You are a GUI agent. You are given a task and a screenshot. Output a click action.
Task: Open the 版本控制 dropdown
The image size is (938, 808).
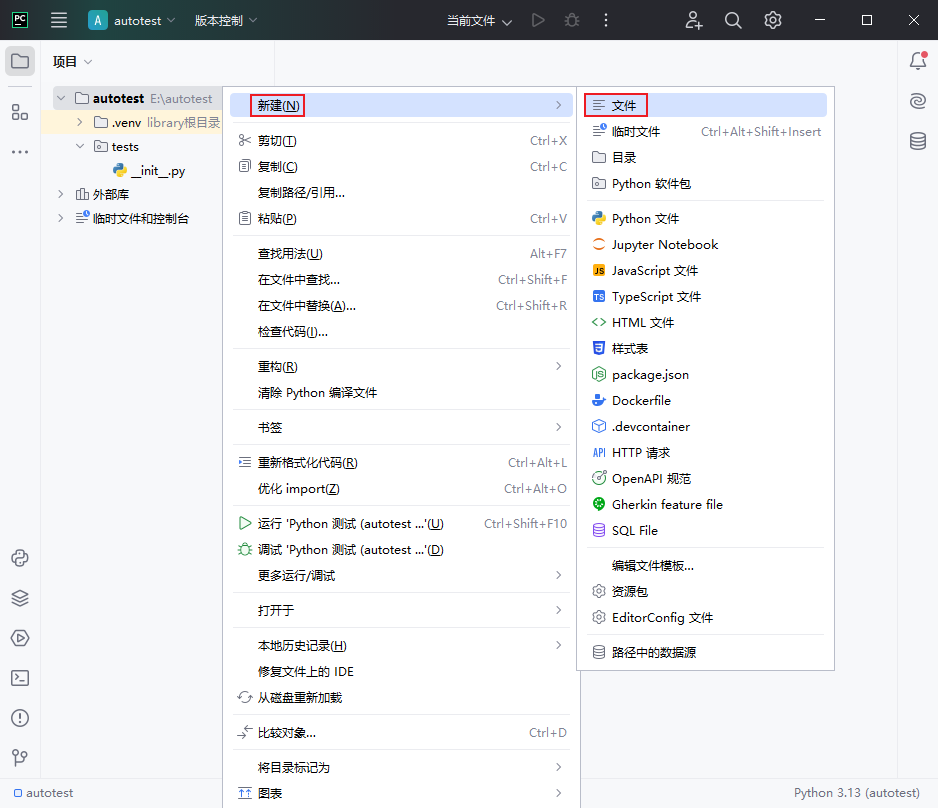click(x=225, y=20)
